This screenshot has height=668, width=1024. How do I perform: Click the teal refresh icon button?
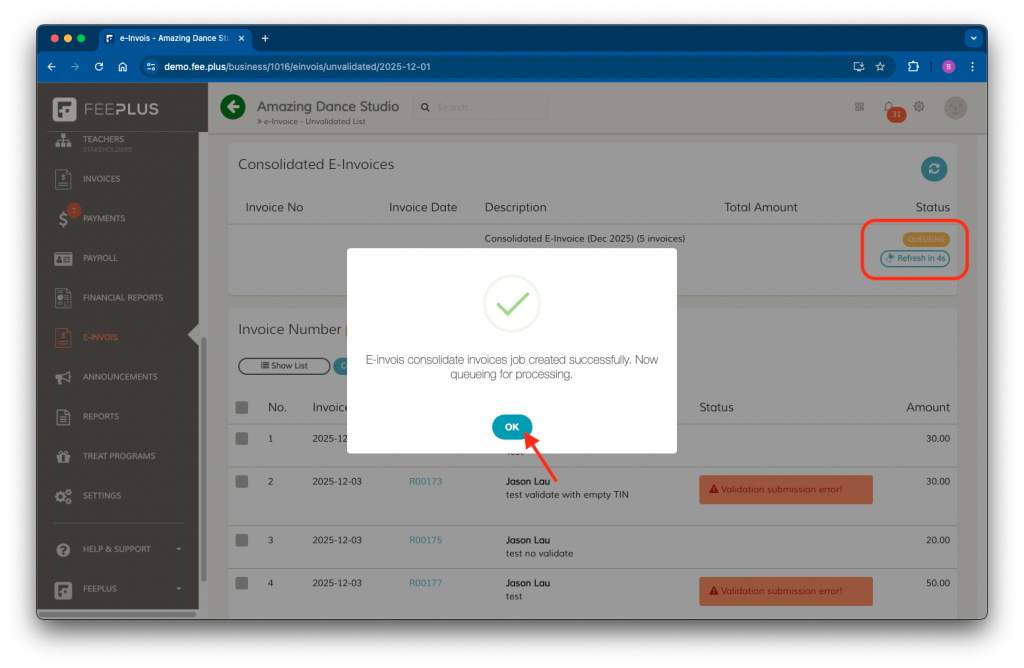pos(933,169)
